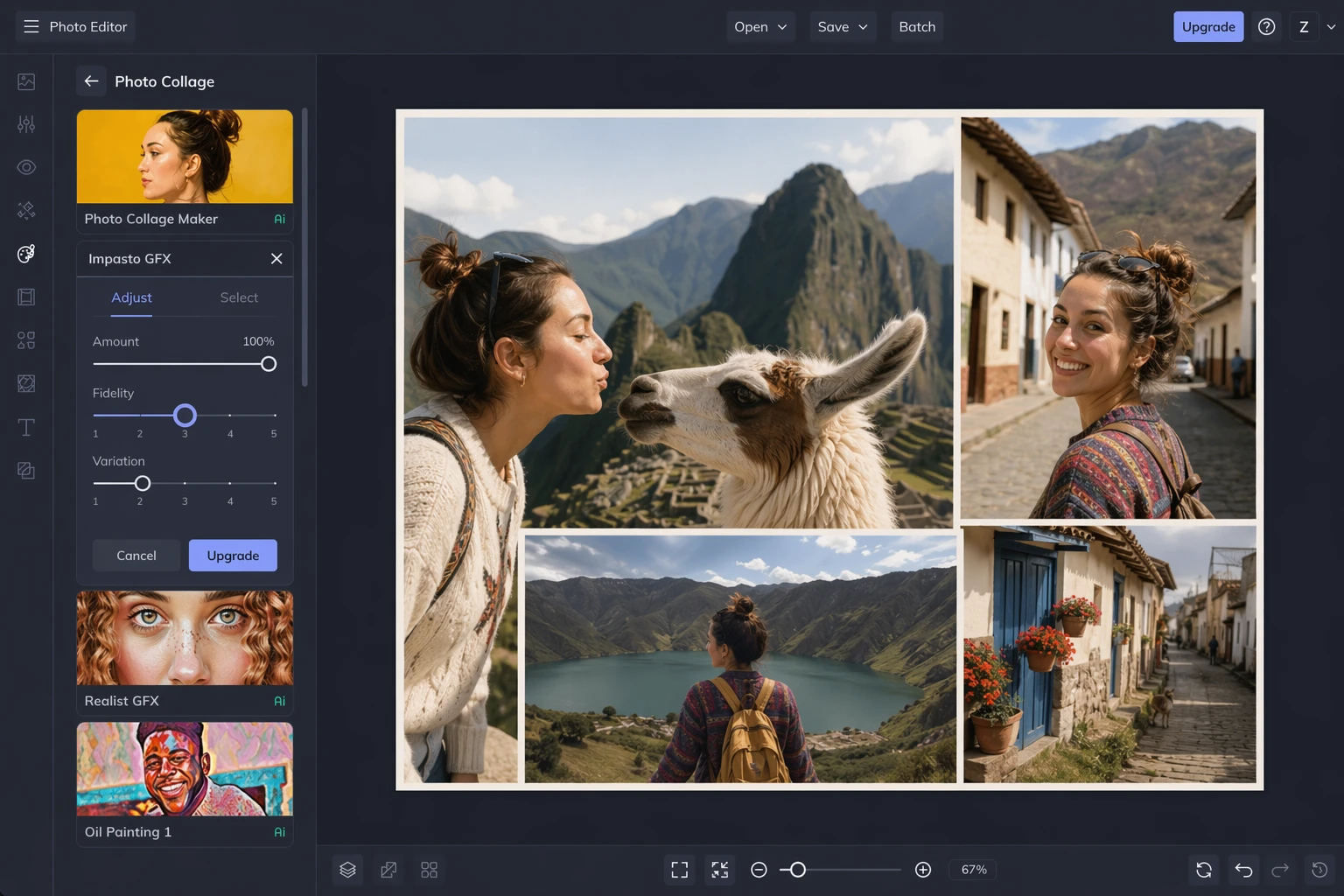
Task: Switch to the Select tab
Action: click(x=239, y=297)
